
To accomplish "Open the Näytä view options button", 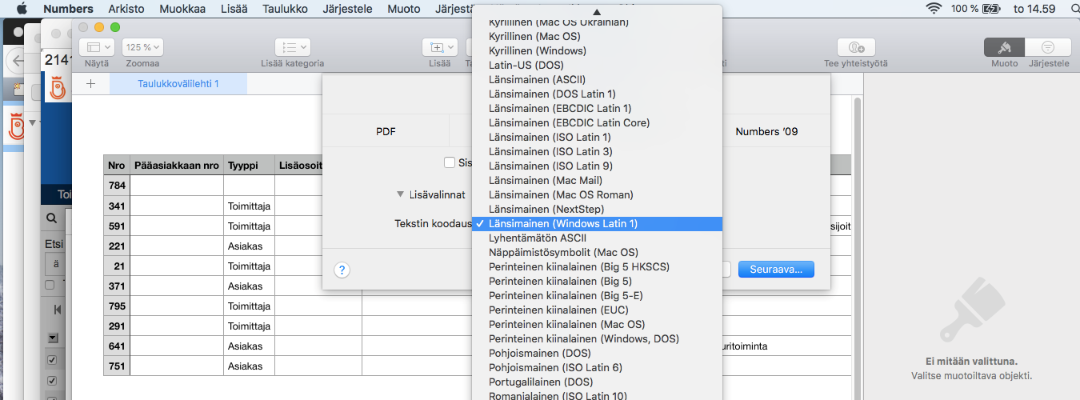I will [97, 47].
